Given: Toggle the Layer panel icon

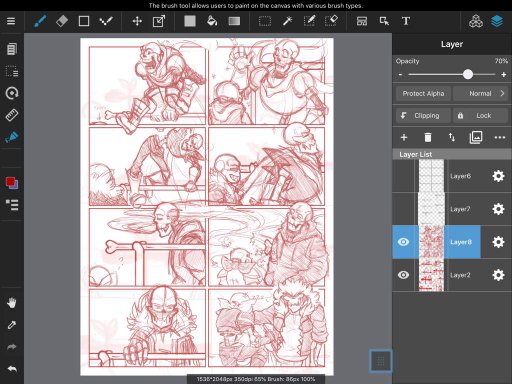Looking at the screenshot, I should (x=497, y=21).
